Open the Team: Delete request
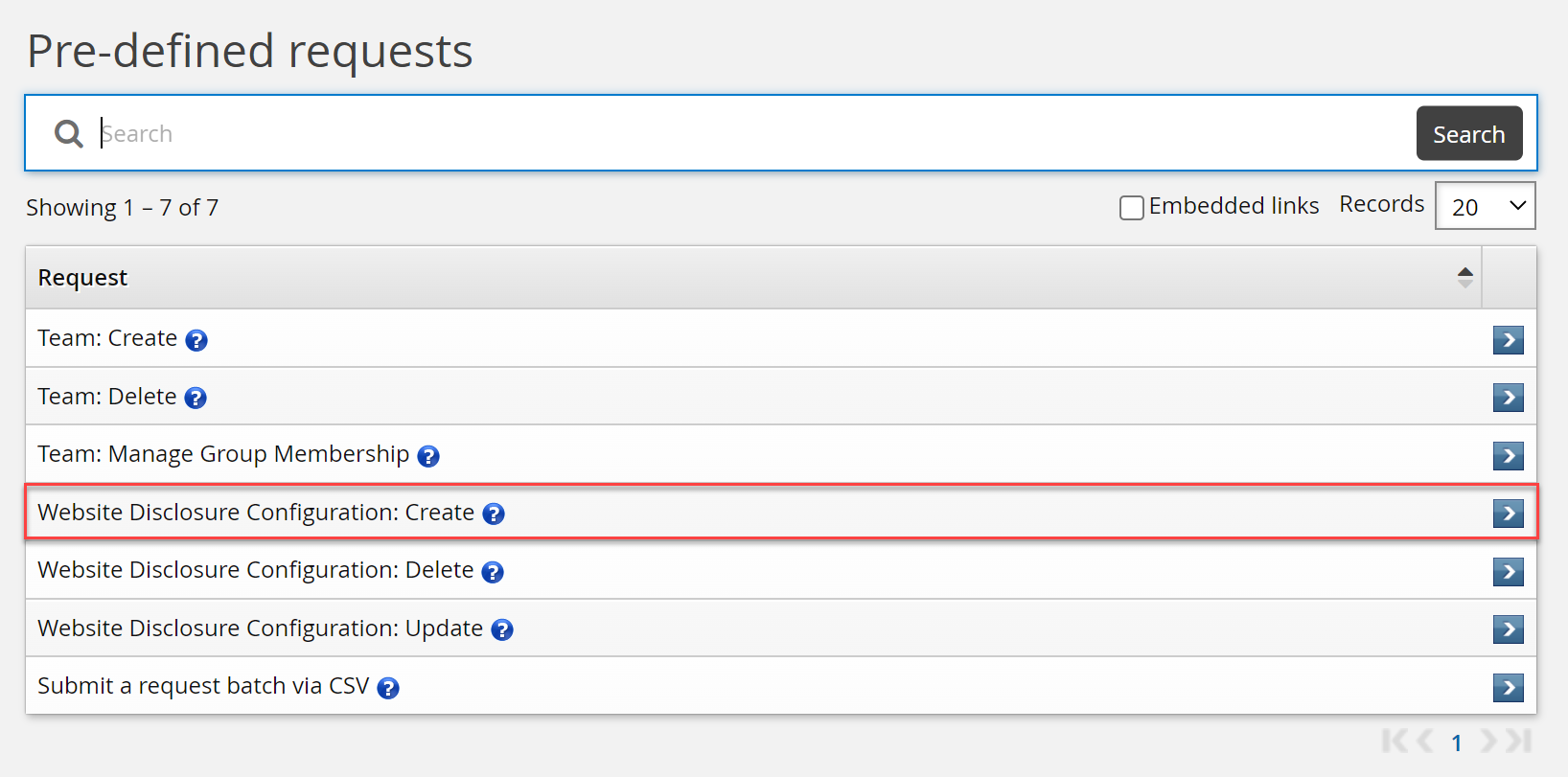 coord(106,397)
